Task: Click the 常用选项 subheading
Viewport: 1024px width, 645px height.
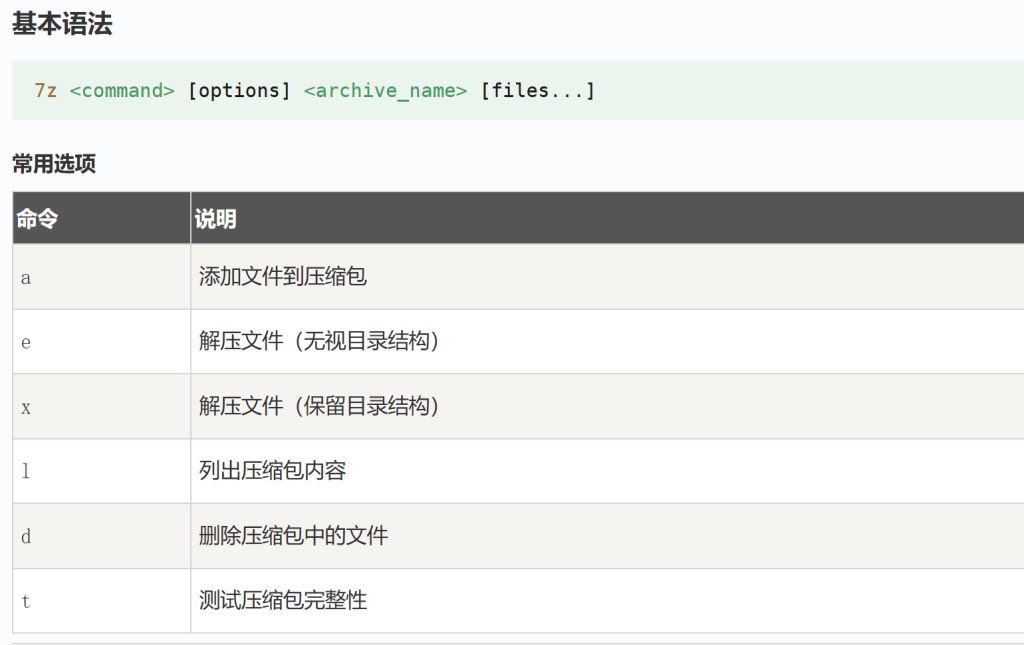Action: tap(54, 163)
